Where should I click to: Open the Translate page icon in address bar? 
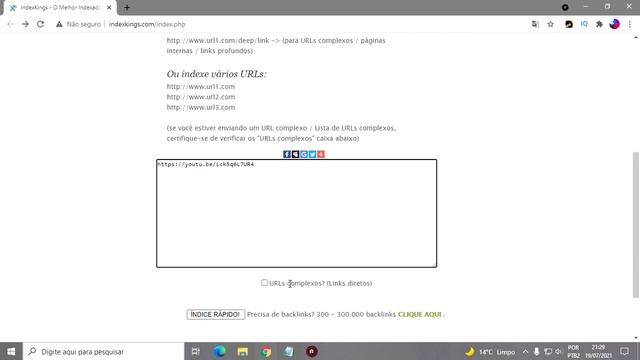[x=535, y=24]
